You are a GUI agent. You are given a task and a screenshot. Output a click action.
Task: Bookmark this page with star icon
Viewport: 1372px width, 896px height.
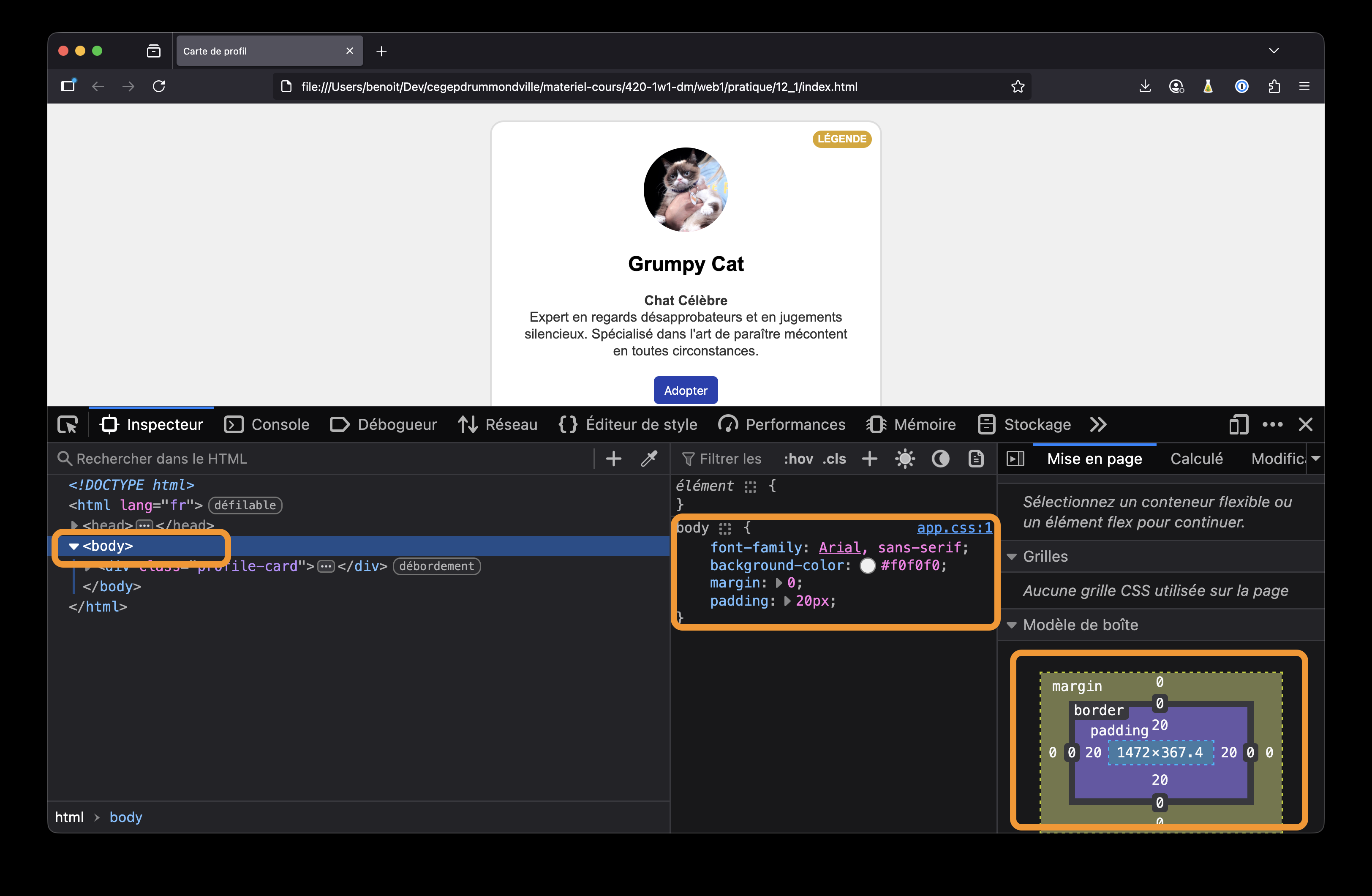(x=1018, y=87)
